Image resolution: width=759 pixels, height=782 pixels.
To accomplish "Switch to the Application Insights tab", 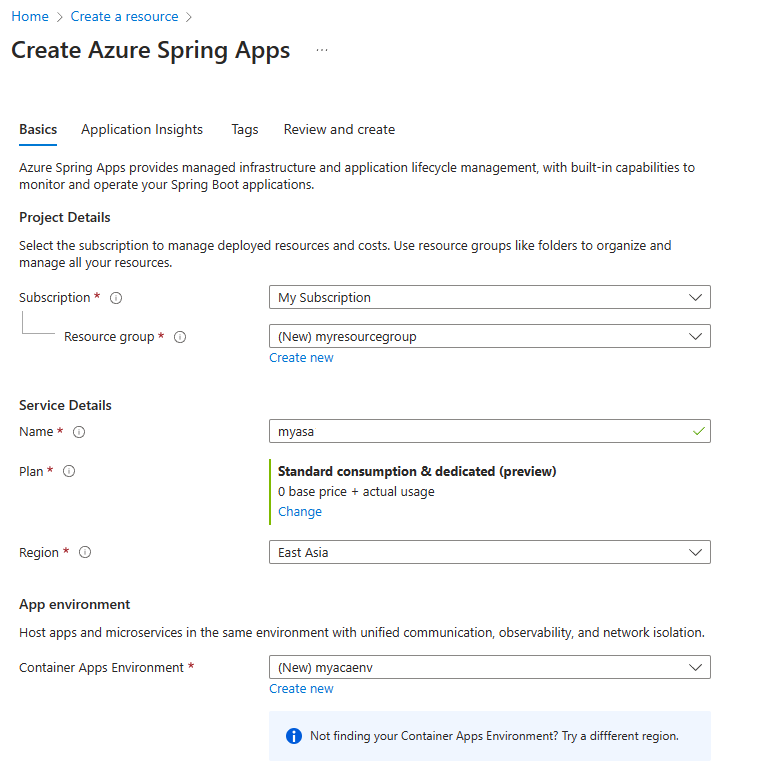I will pyautogui.click(x=142, y=129).
